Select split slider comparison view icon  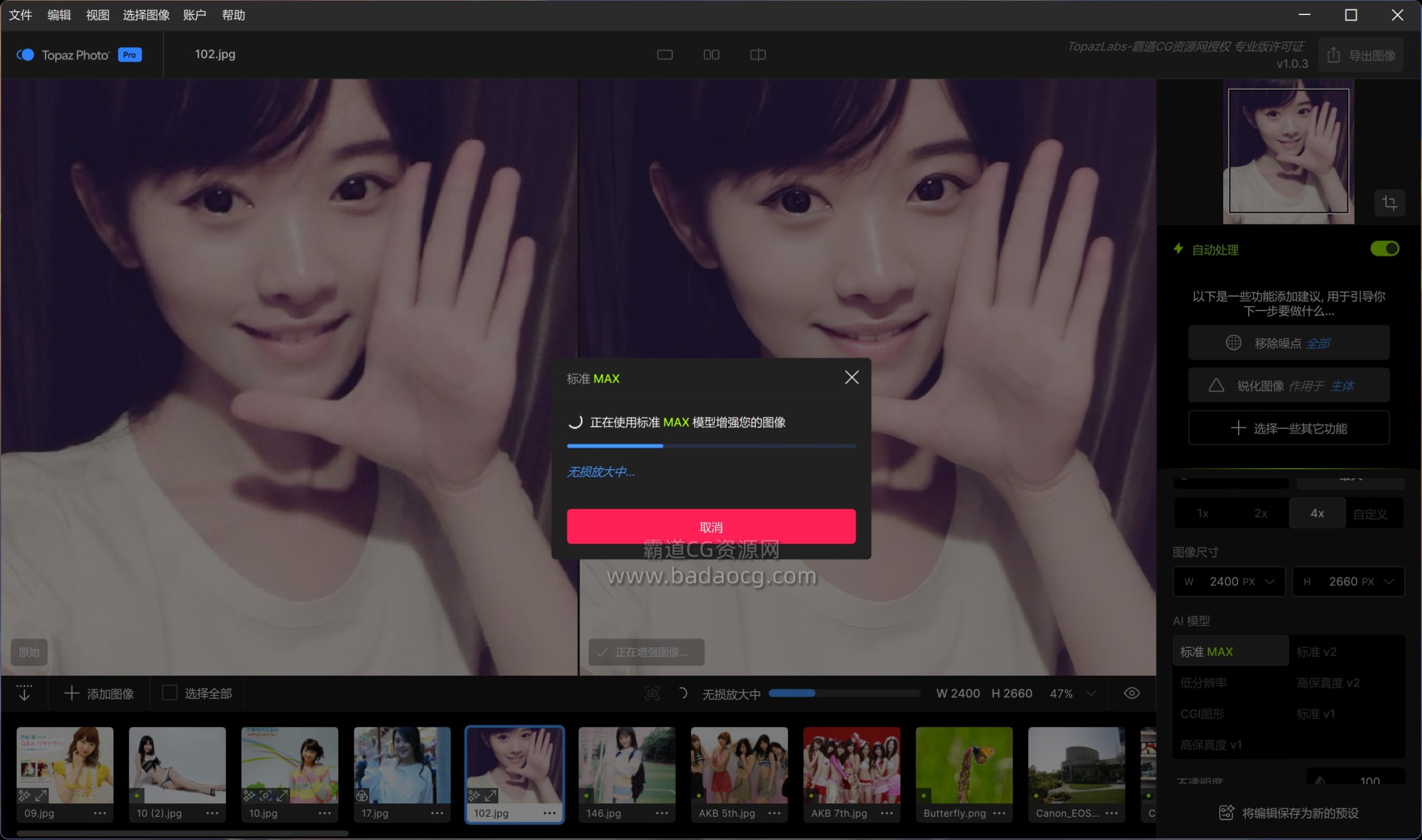[x=758, y=55]
